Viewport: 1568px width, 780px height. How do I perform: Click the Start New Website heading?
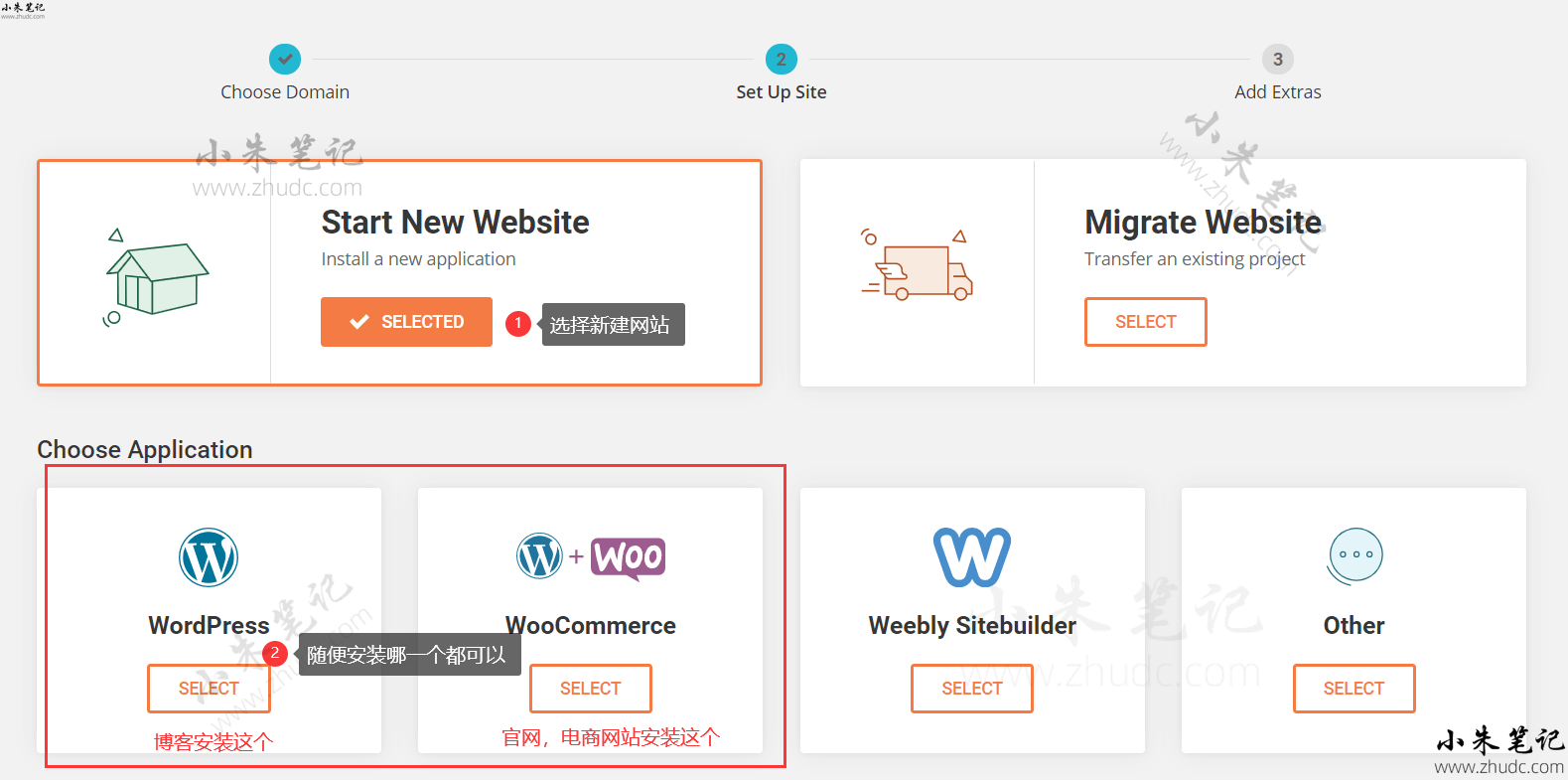click(455, 223)
